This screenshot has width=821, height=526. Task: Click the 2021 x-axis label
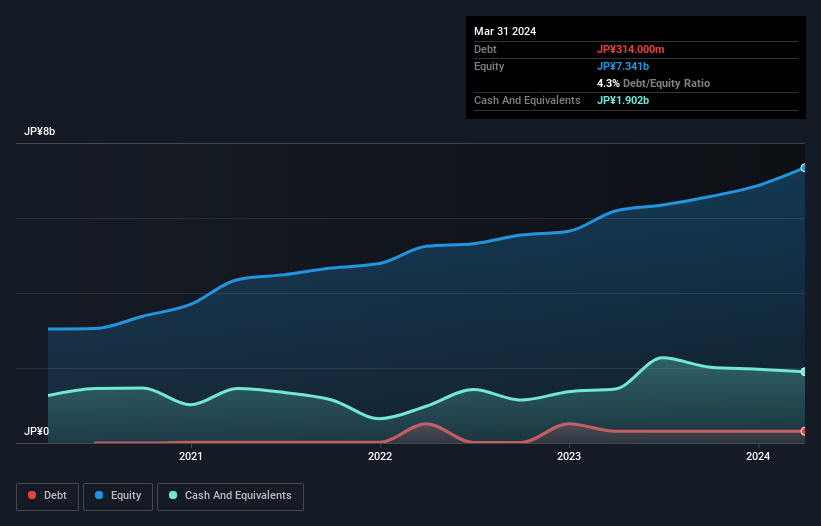click(x=191, y=456)
